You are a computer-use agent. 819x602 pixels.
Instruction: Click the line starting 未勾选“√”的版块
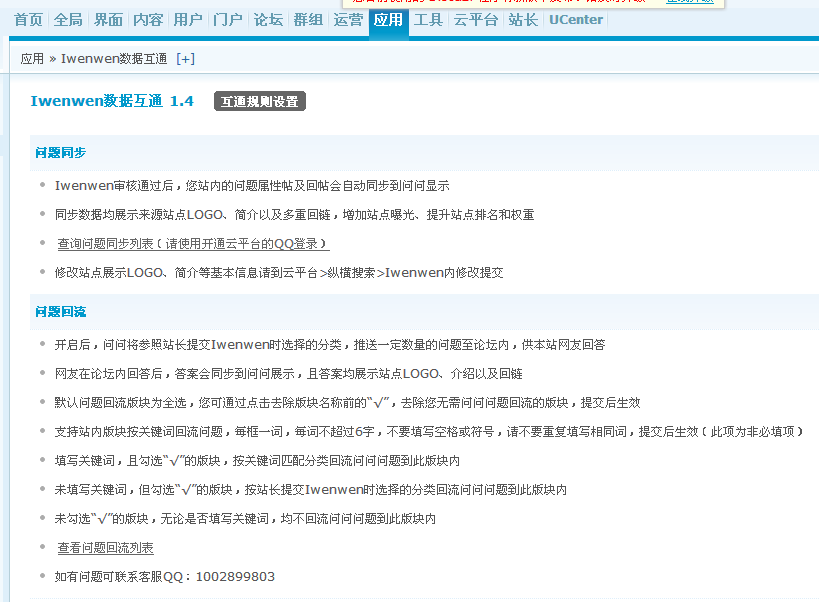pos(245,518)
